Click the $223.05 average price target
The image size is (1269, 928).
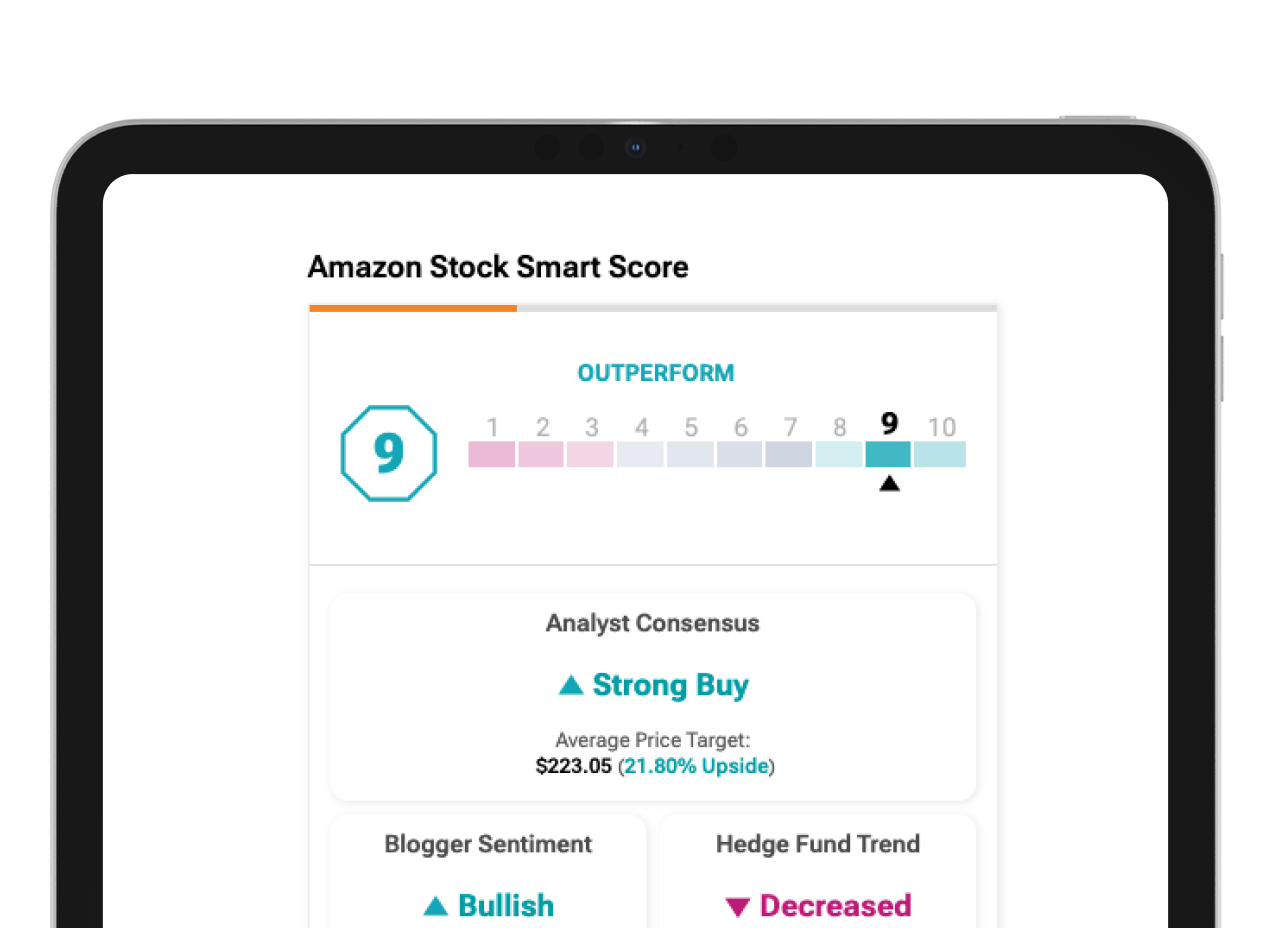[573, 767]
